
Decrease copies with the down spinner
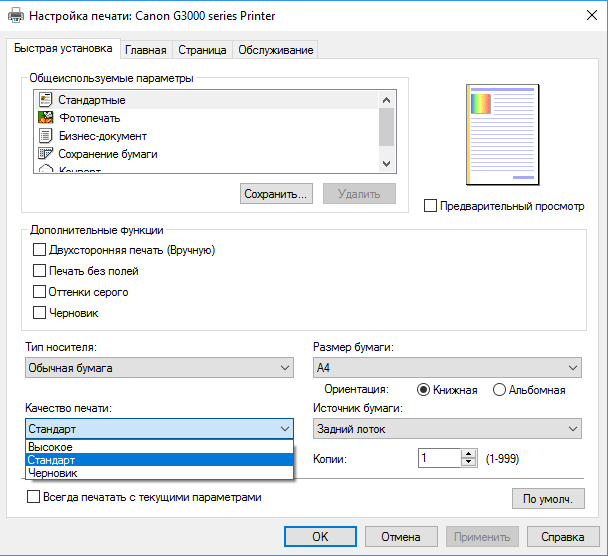coord(469,463)
